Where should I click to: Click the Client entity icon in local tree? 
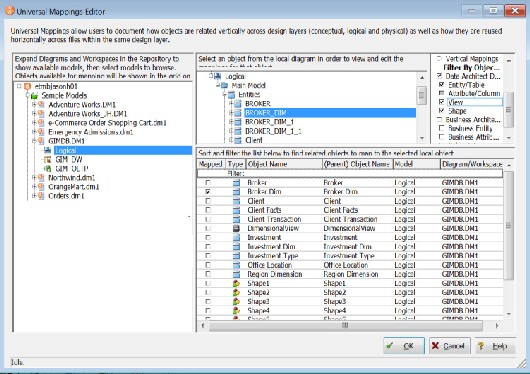point(238,140)
